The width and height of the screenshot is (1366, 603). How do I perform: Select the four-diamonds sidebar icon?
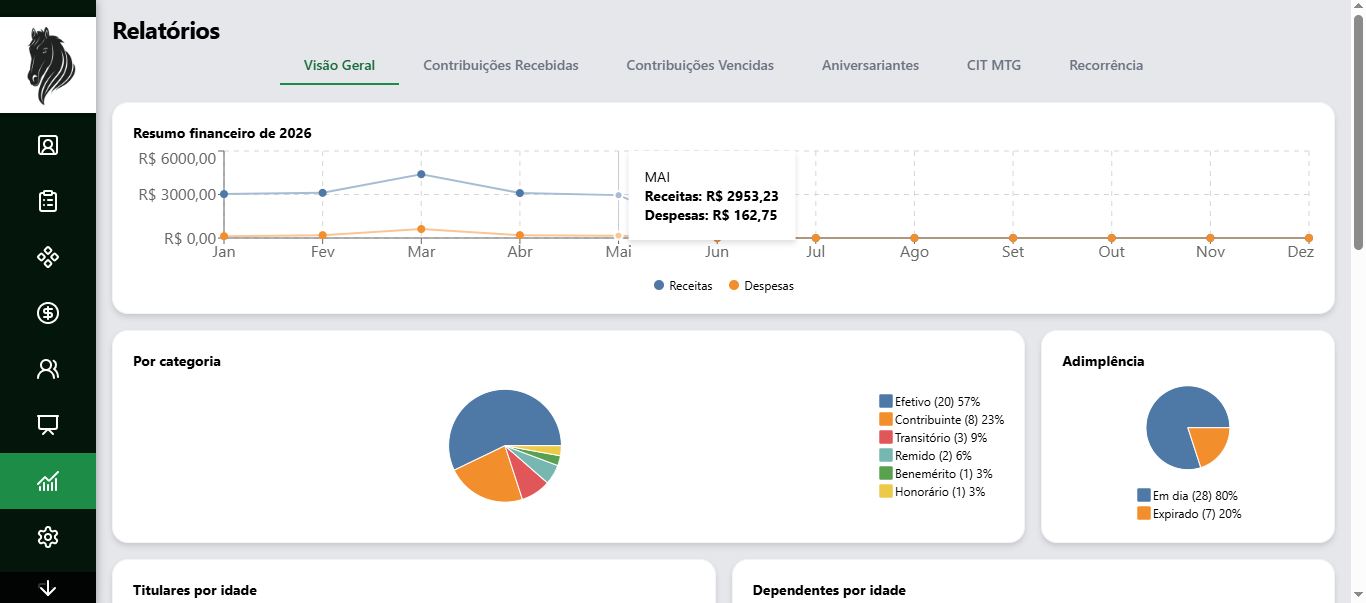click(48, 257)
